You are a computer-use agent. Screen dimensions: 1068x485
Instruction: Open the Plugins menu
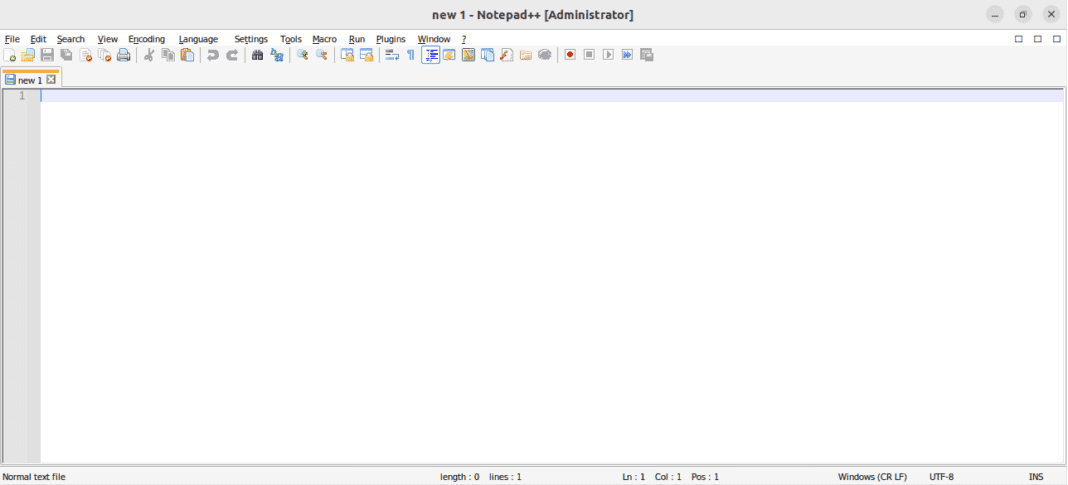pos(391,39)
